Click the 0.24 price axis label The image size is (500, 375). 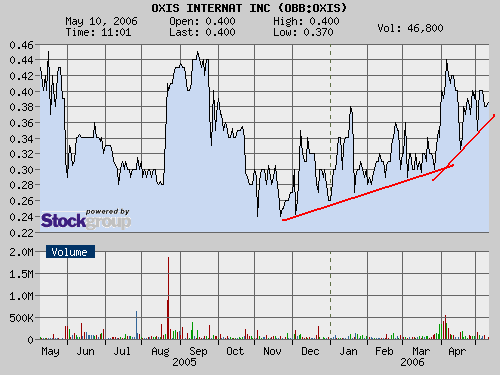pyautogui.click(x=22, y=217)
